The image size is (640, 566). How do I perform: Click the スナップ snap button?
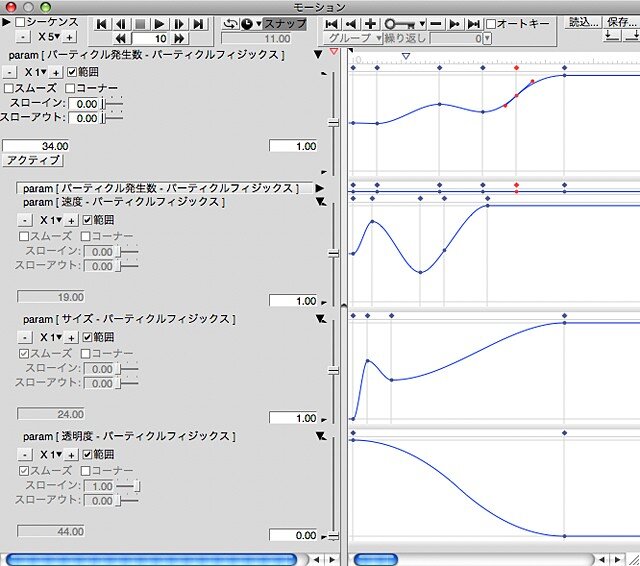(x=284, y=24)
